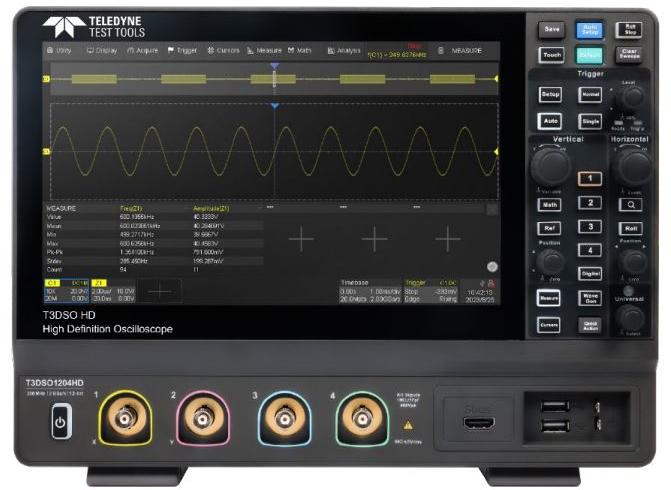Tap the add-trace plus box beside Z1
The height and width of the screenshot is (490, 671).
pyautogui.click(x=160, y=291)
